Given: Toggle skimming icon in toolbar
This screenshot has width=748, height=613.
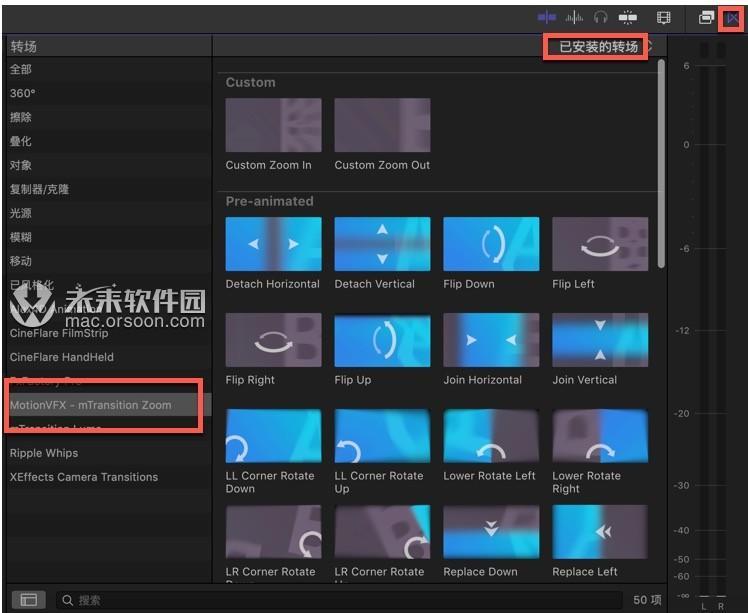Looking at the screenshot, I should pyautogui.click(x=546, y=18).
